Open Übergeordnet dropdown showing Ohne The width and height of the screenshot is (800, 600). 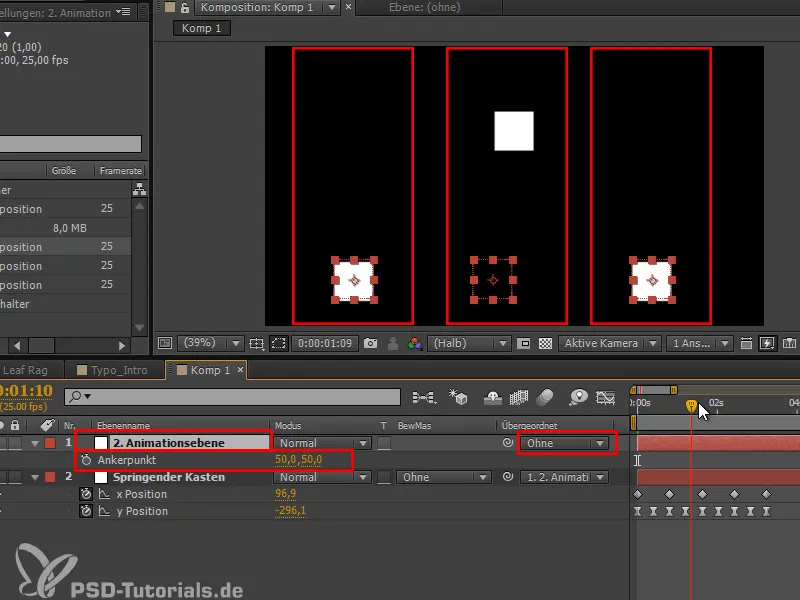coord(564,443)
